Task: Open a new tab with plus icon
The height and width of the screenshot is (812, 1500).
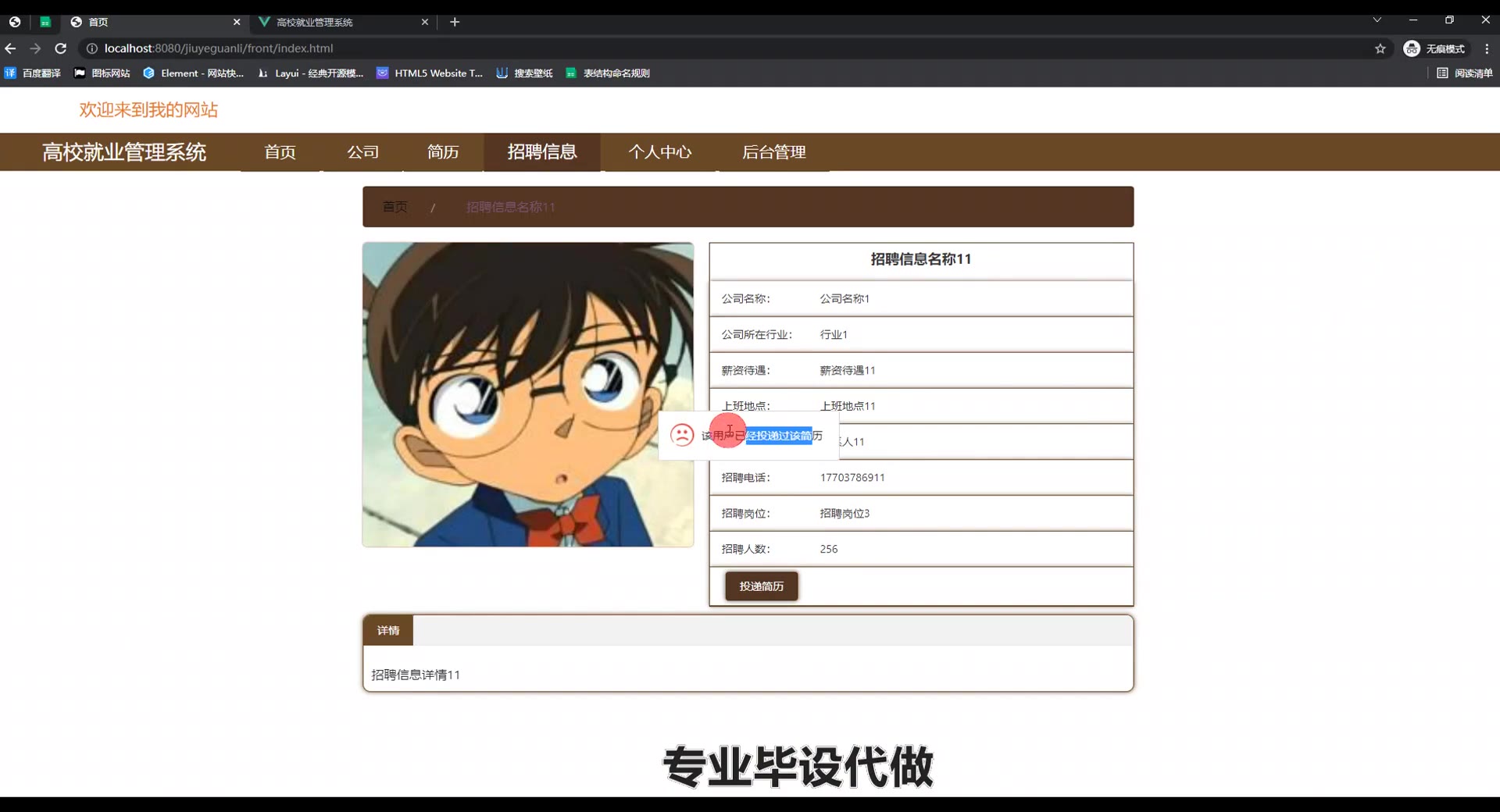Action: 455,22
